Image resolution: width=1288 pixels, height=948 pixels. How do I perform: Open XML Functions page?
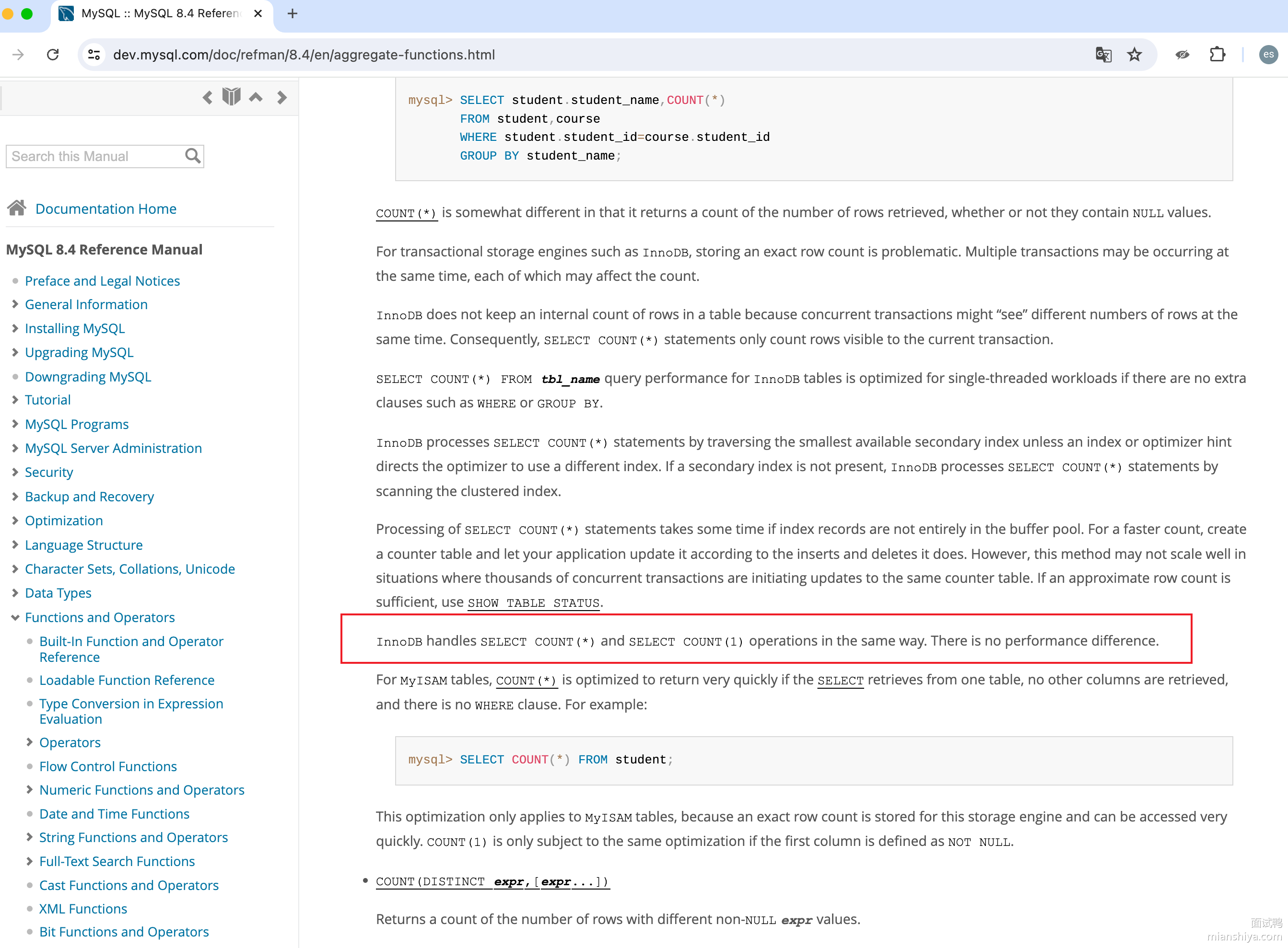click(x=83, y=908)
